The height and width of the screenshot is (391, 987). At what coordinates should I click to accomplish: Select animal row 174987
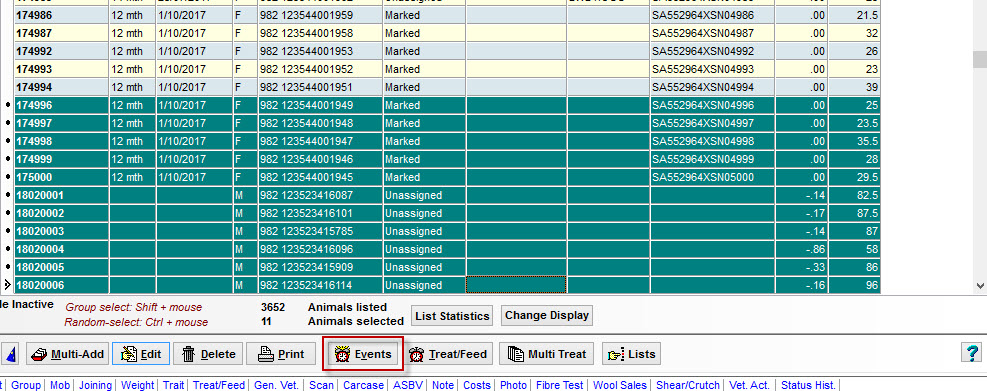point(447,33)
